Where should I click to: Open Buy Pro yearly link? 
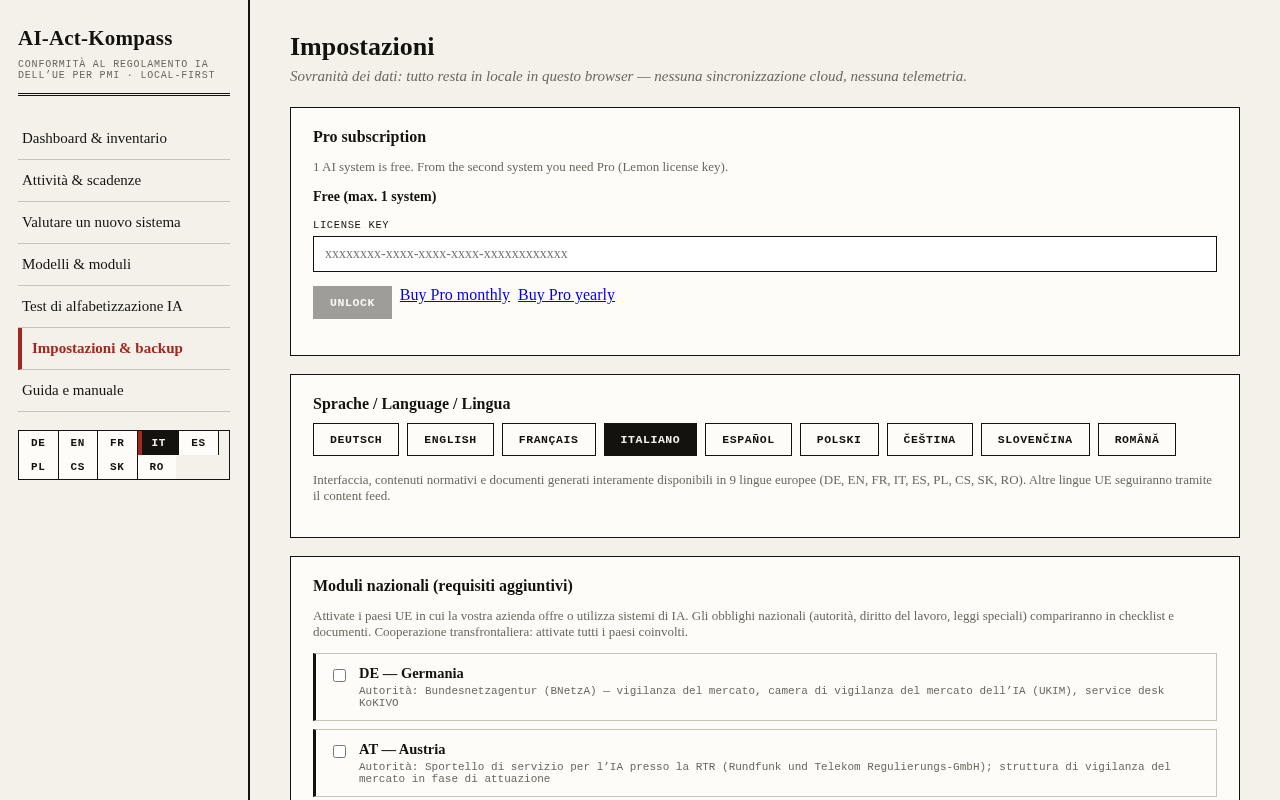pos(566,295)
